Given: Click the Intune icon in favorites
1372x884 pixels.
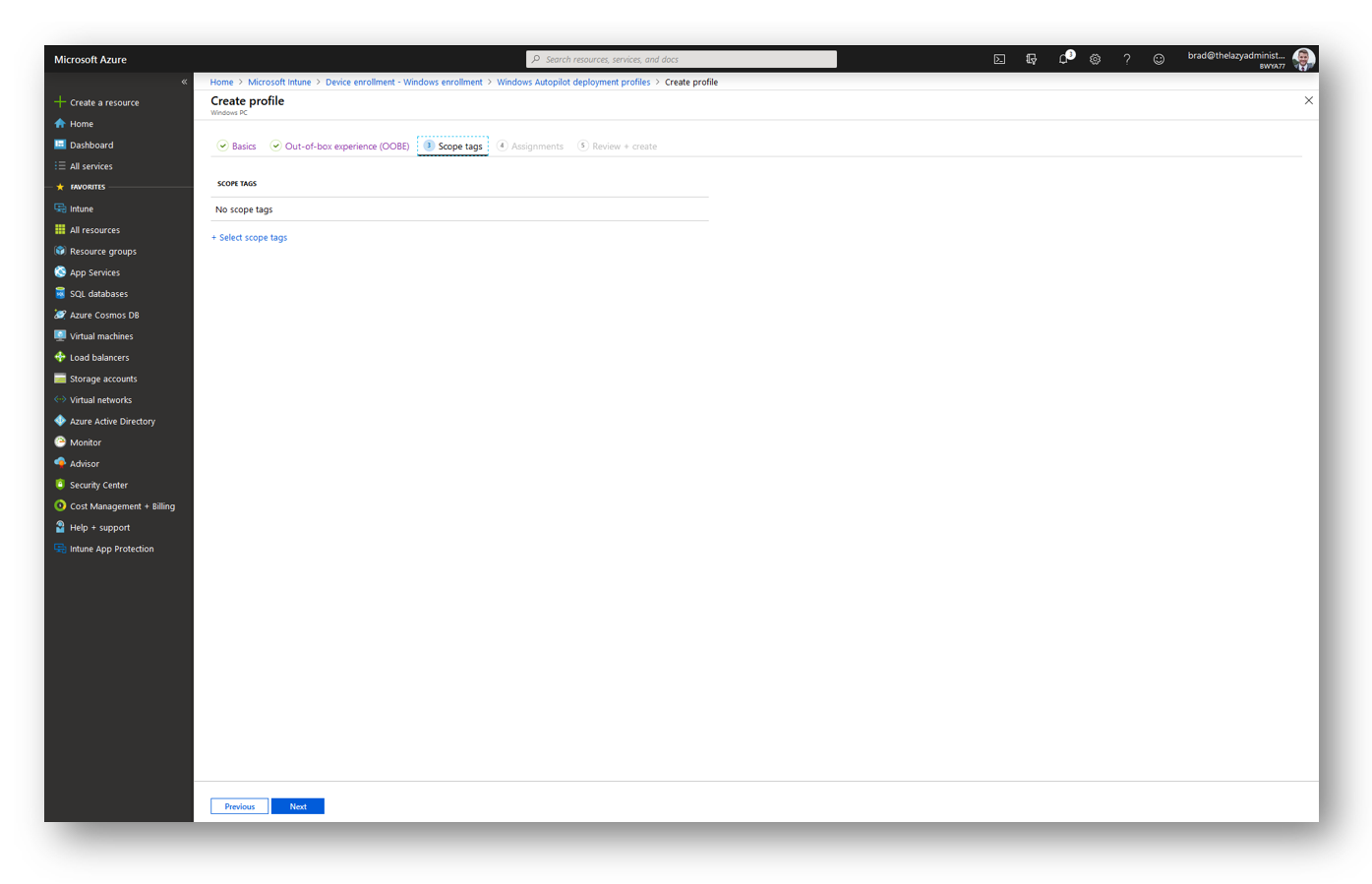Looking at the screenshot, I should coord(60,208).
